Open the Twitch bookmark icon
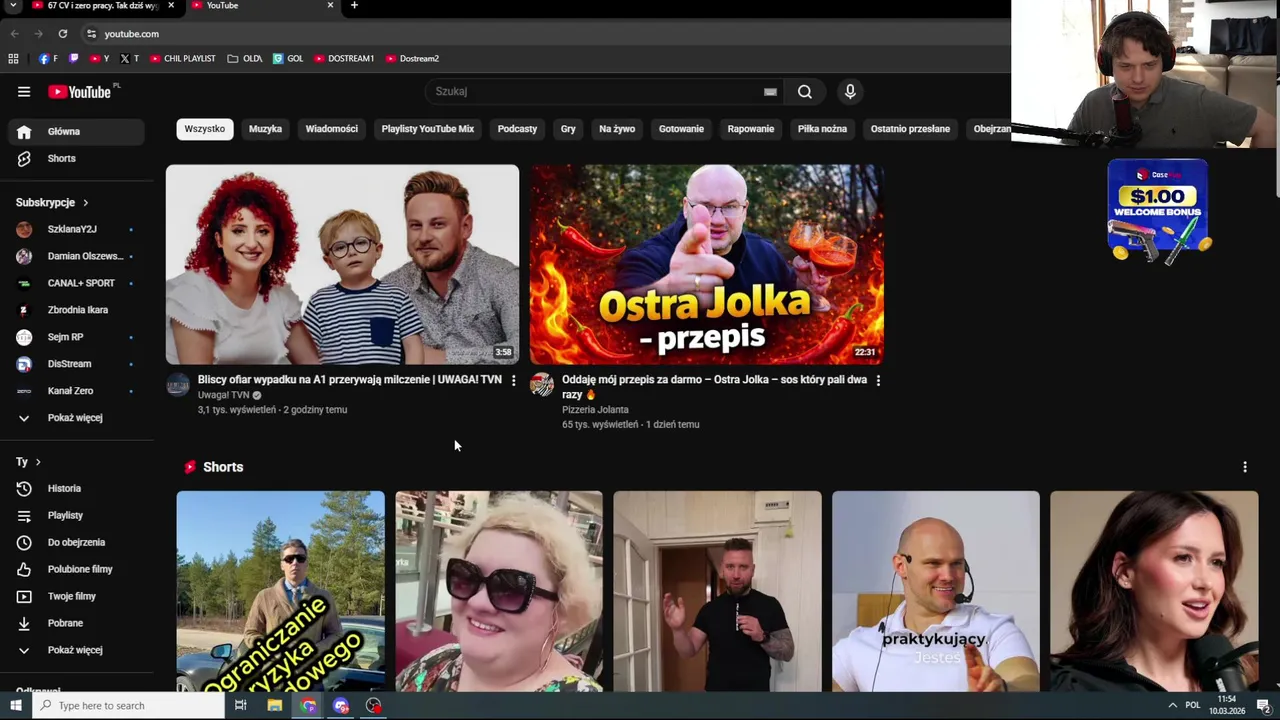 pos(73,59)
